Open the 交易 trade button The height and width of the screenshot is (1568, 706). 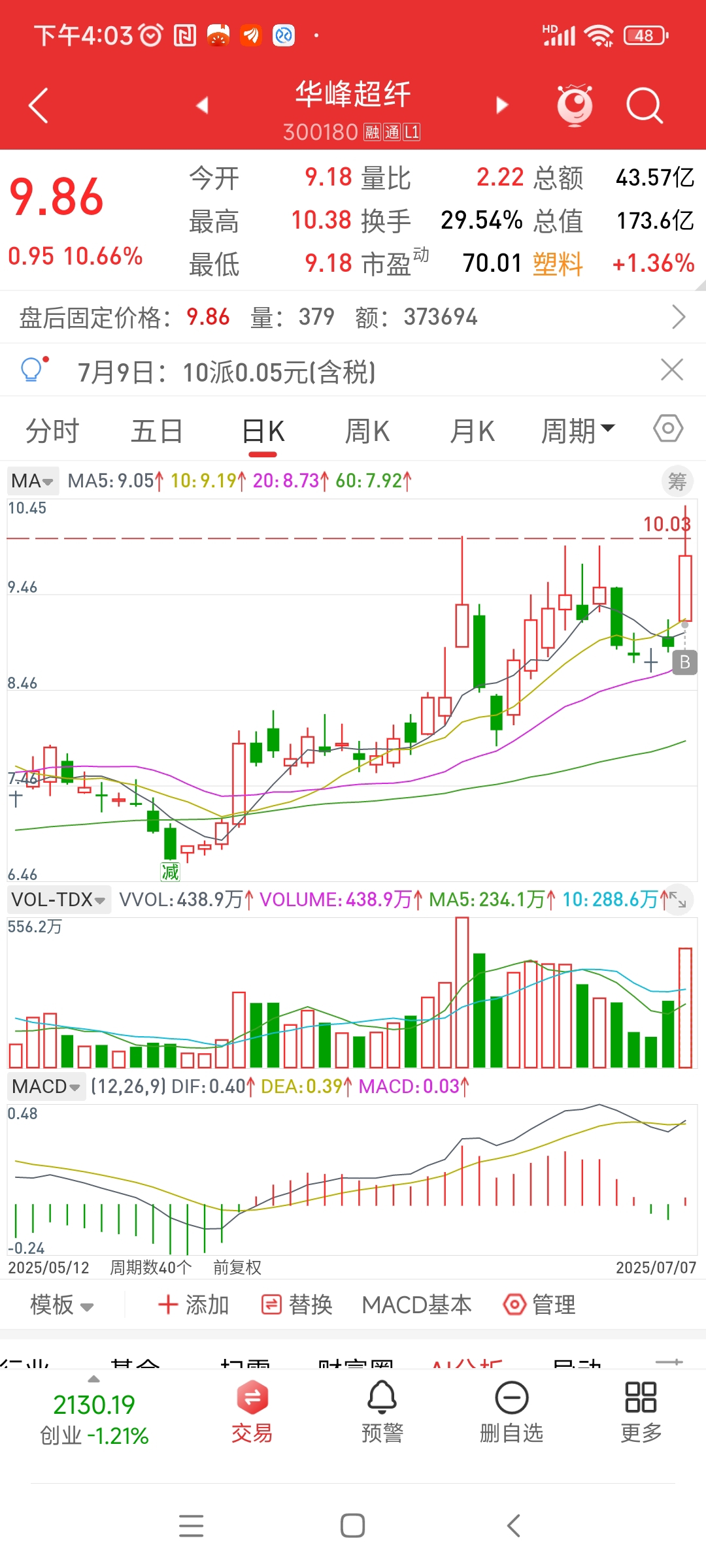pos(252,1412)
